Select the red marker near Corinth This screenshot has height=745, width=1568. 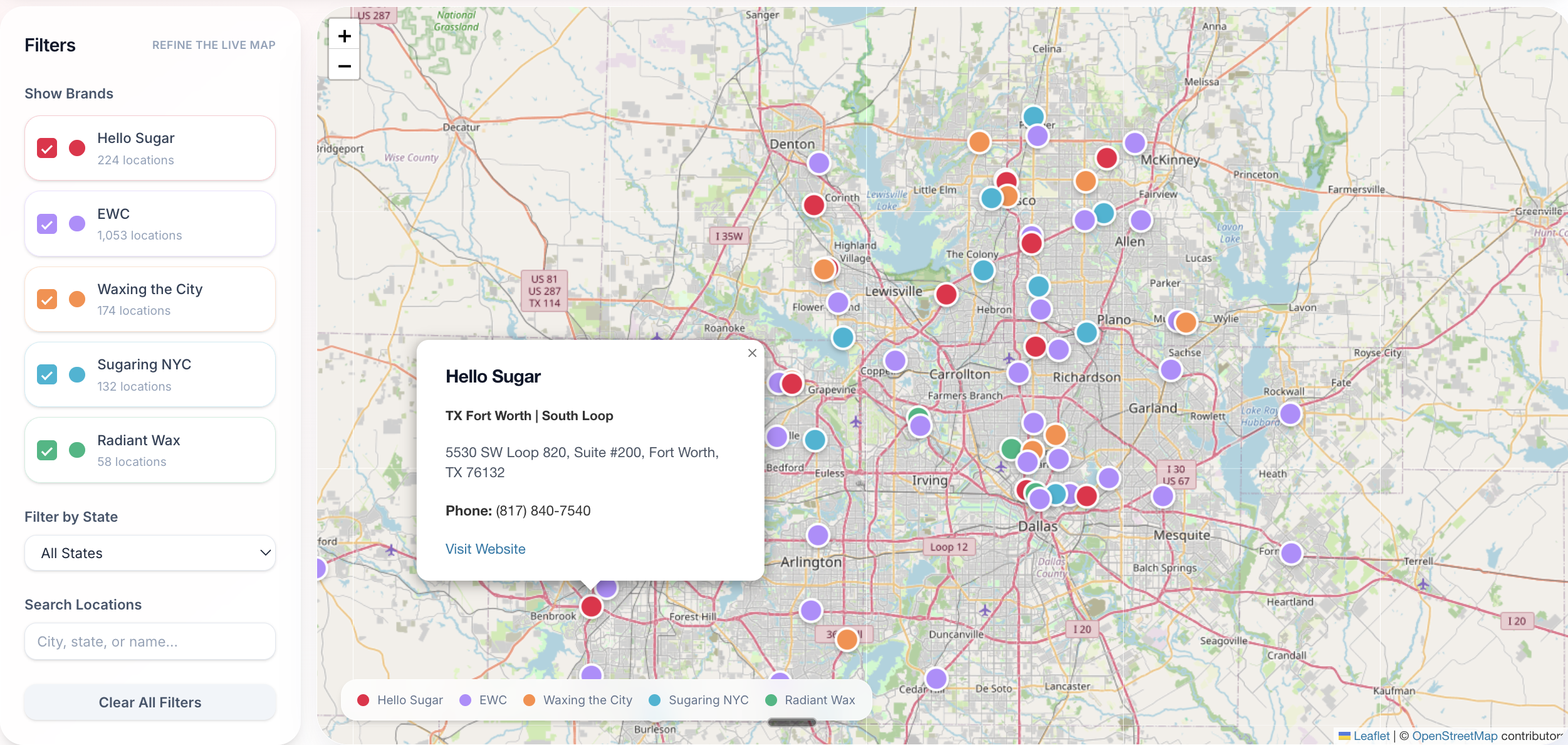click(x=813, y=205)
